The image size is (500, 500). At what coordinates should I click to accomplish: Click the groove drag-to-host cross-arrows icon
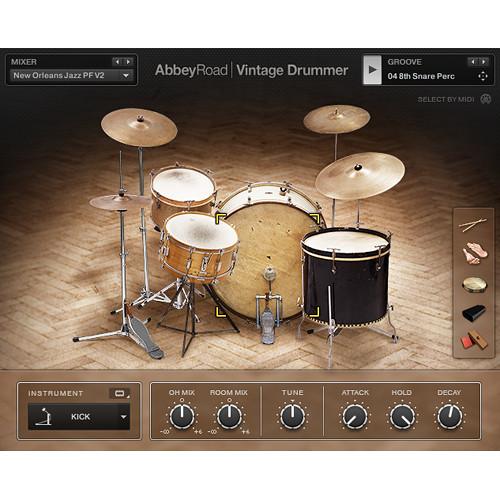[x=483, y=77]
